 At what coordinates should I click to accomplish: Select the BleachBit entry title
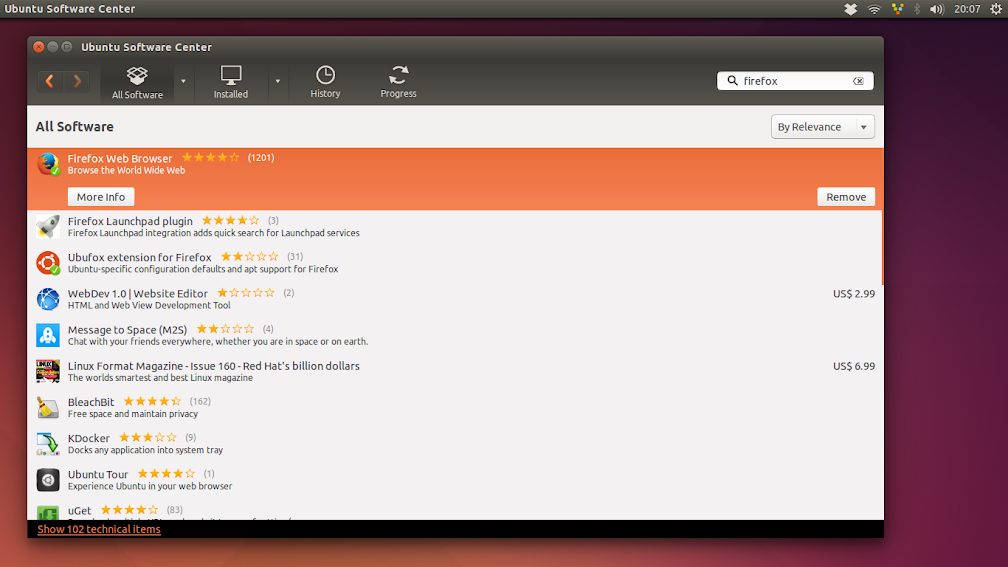(91, 402)
